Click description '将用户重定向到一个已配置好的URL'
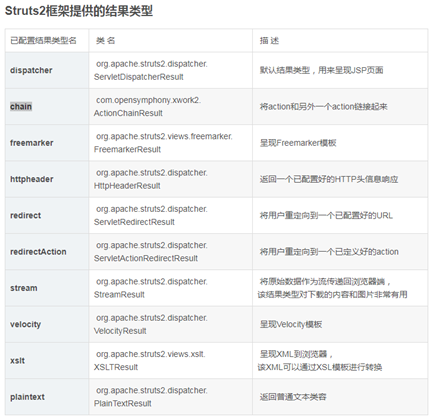 (x=326, y=216)
